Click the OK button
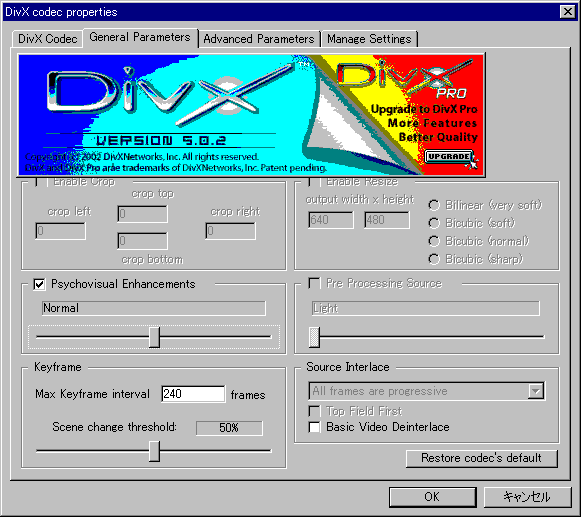The image size is (581, 517). tap(432, 497)
